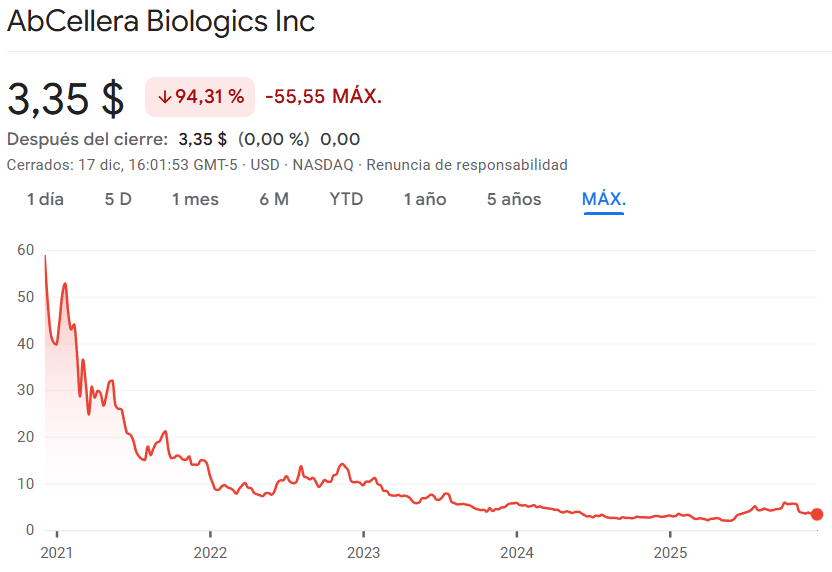Click the 2021 label on the time axis
Screen dimensions: 832x572
click(x=57, y=551)
